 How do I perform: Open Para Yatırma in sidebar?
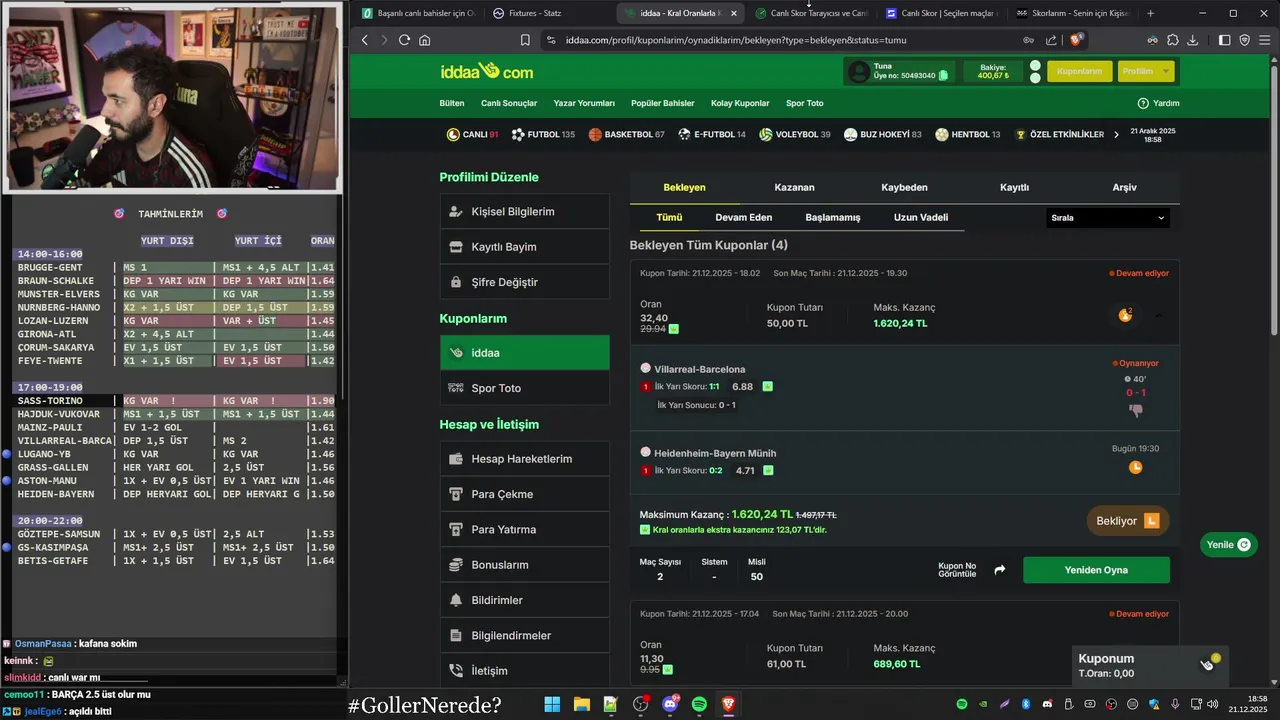click(525, 529)
